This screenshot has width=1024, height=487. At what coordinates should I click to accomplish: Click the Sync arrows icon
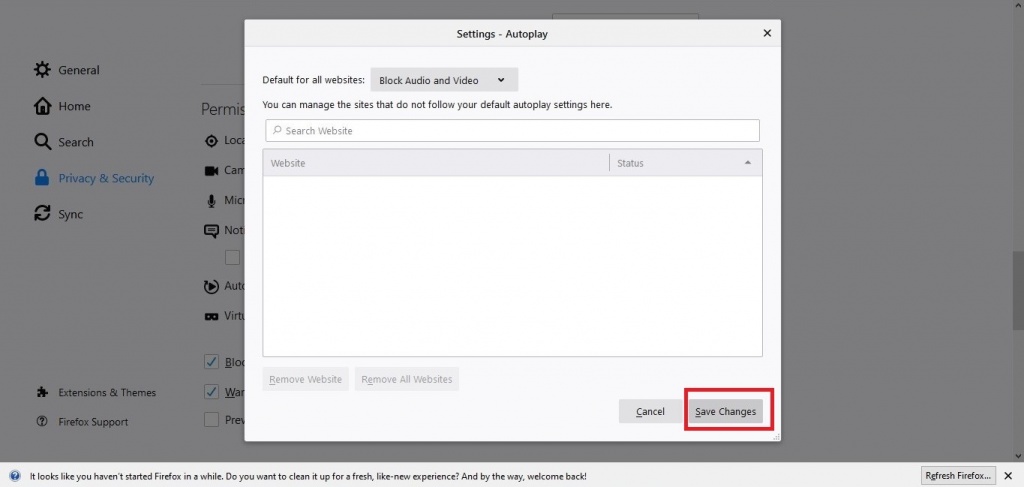(42, 213)
